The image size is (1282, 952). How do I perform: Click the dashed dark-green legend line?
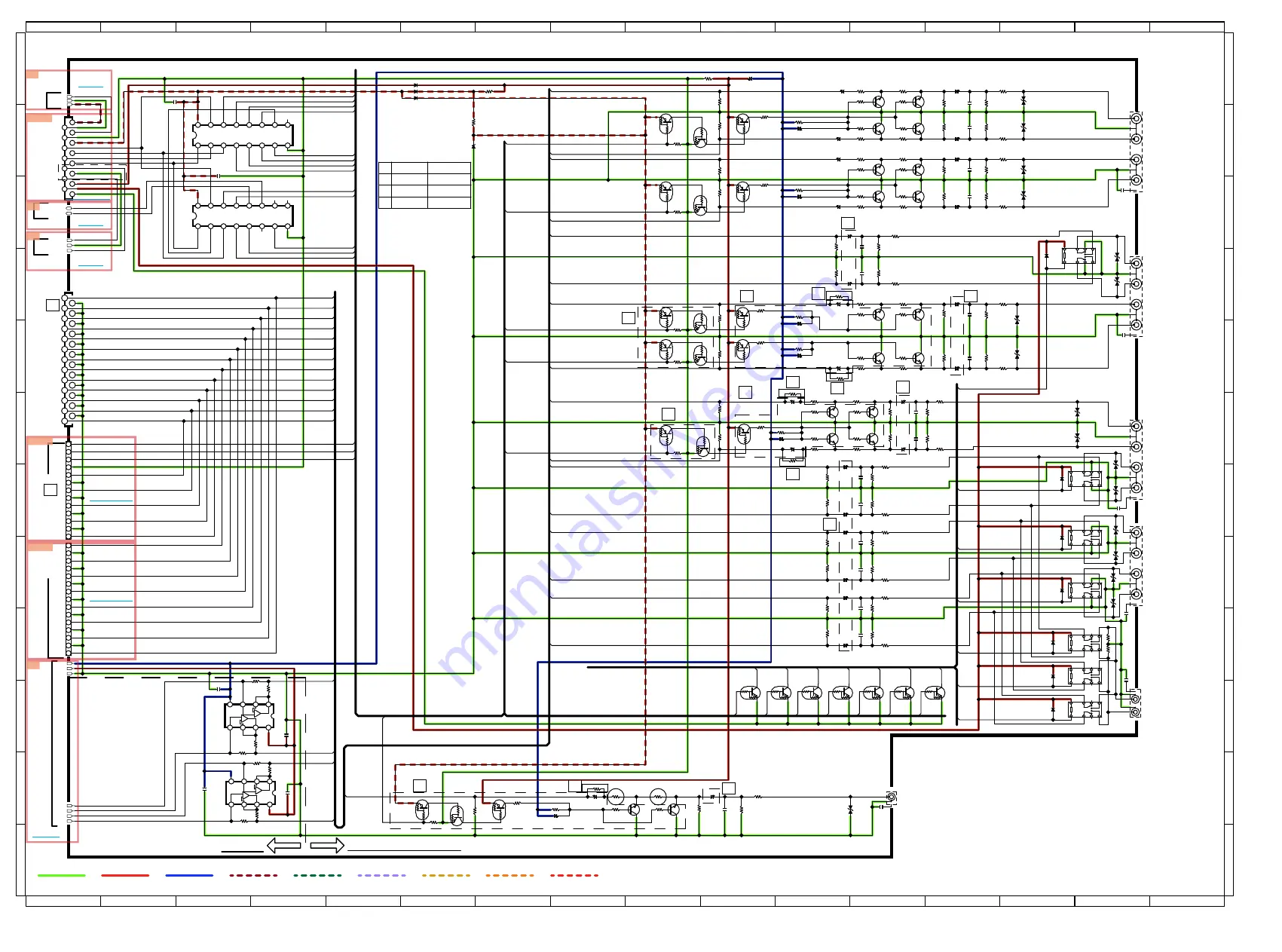click(x=317, y=875)
